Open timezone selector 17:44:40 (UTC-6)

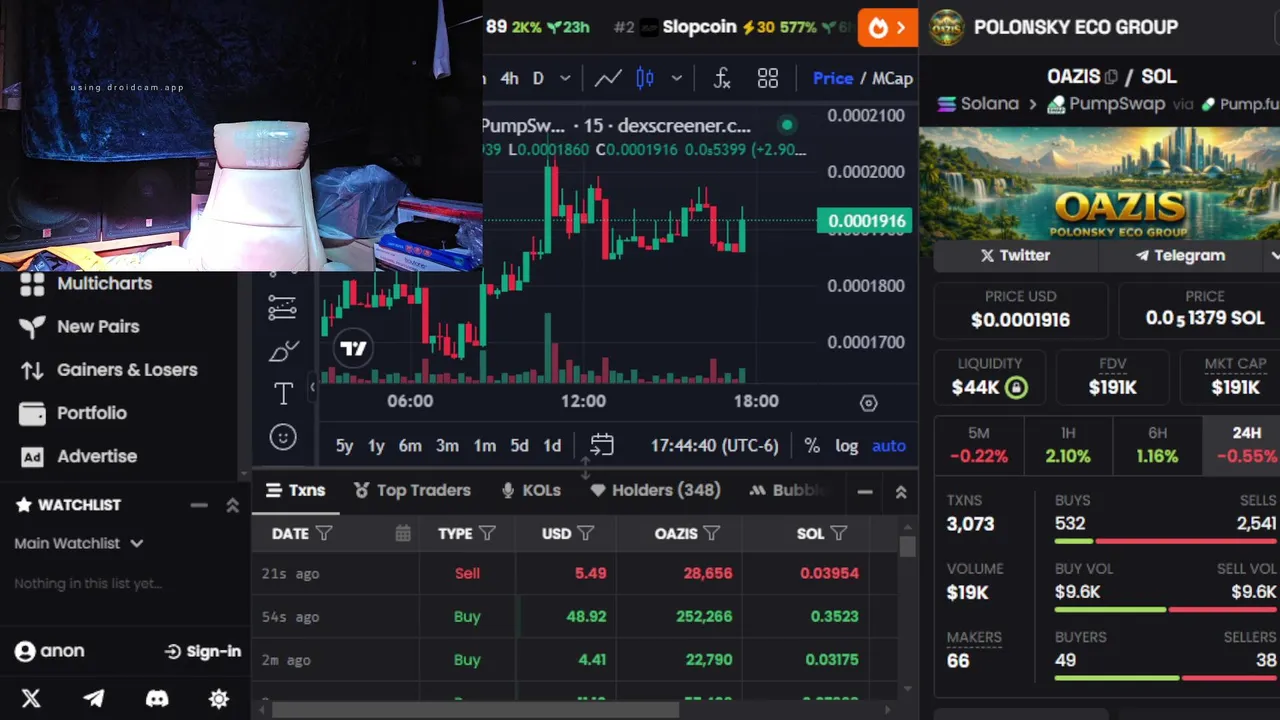[714, 446]
